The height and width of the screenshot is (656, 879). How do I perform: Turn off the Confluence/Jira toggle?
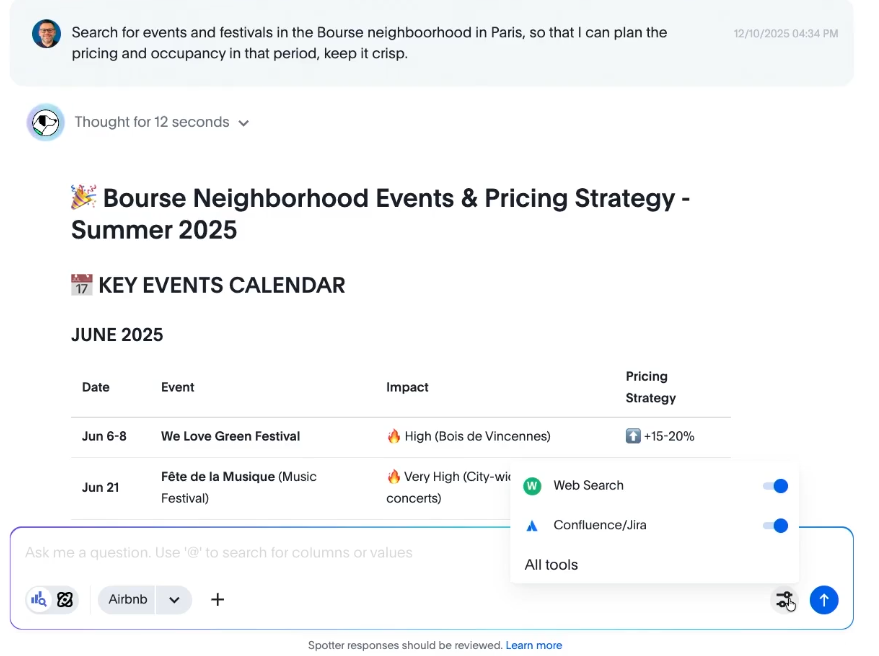[775, 526]
